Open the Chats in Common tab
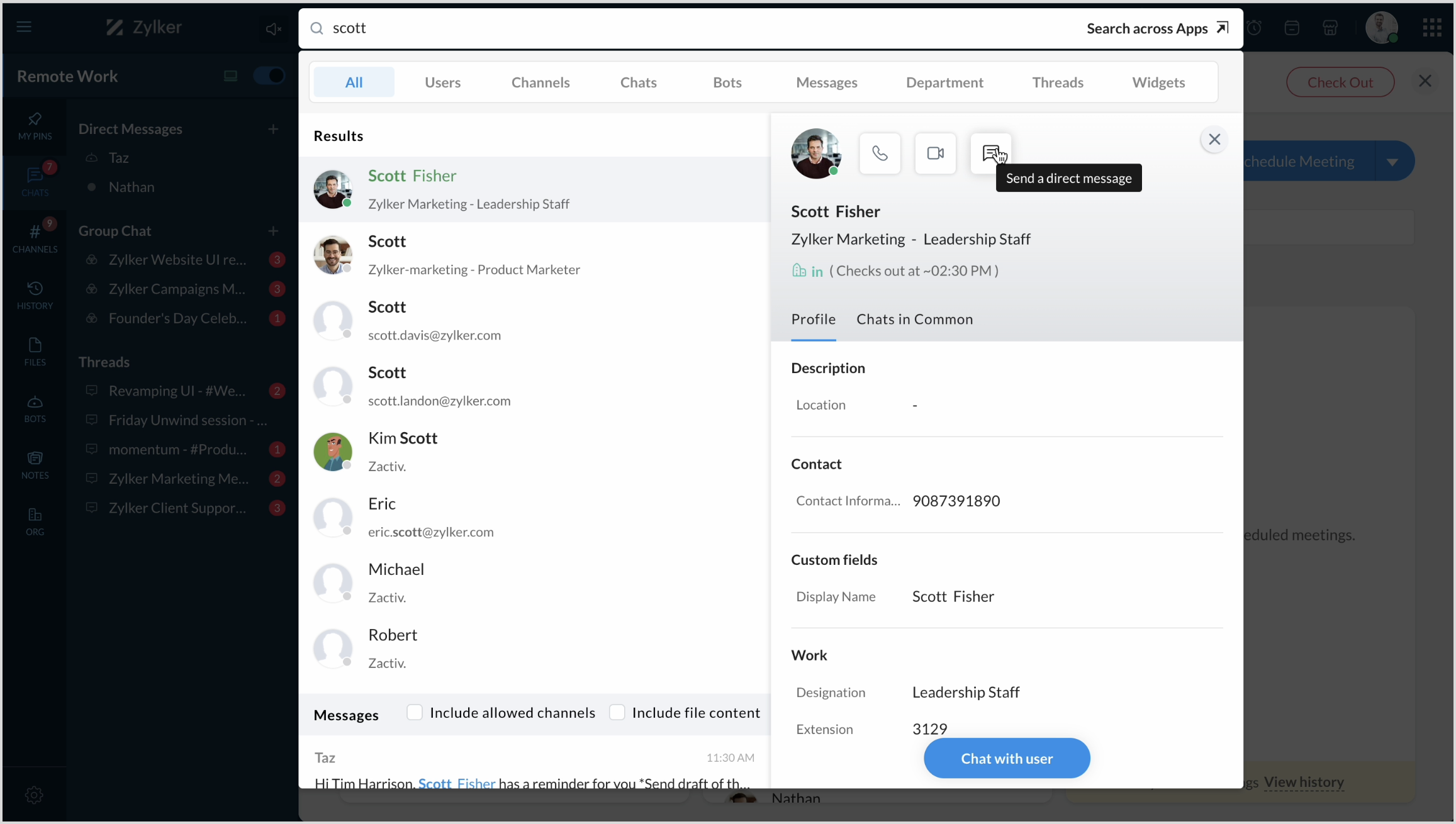 coord(914,319)
